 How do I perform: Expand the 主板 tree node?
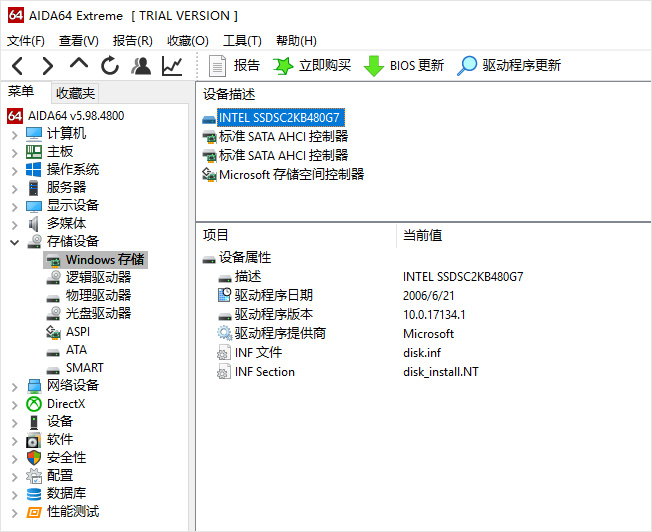15,153
